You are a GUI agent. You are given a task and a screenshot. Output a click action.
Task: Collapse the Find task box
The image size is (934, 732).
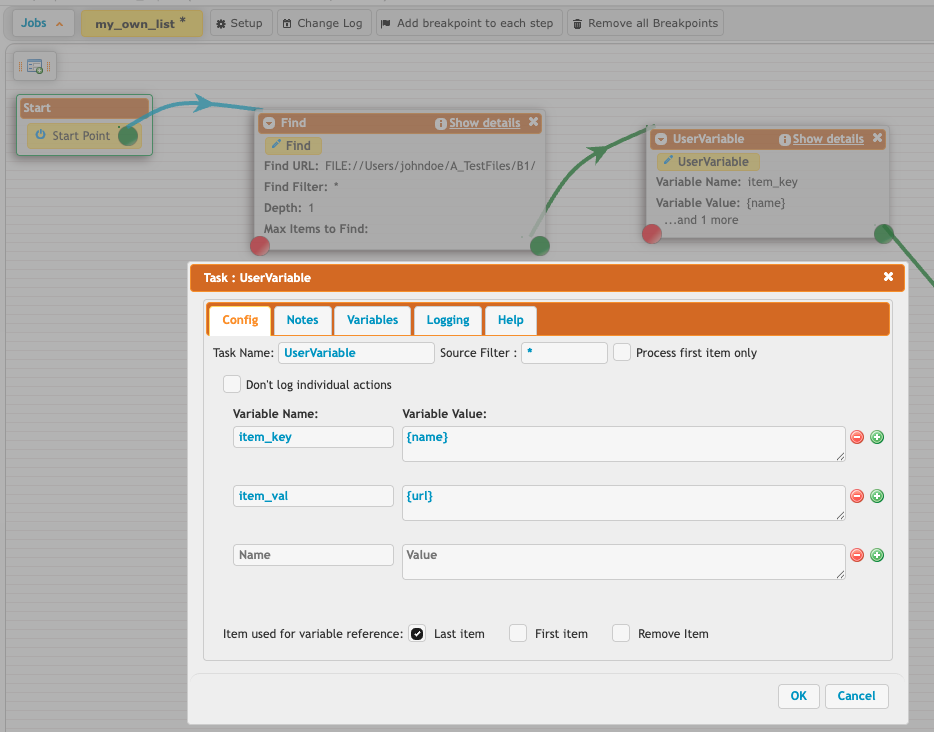tap(268, 123)
